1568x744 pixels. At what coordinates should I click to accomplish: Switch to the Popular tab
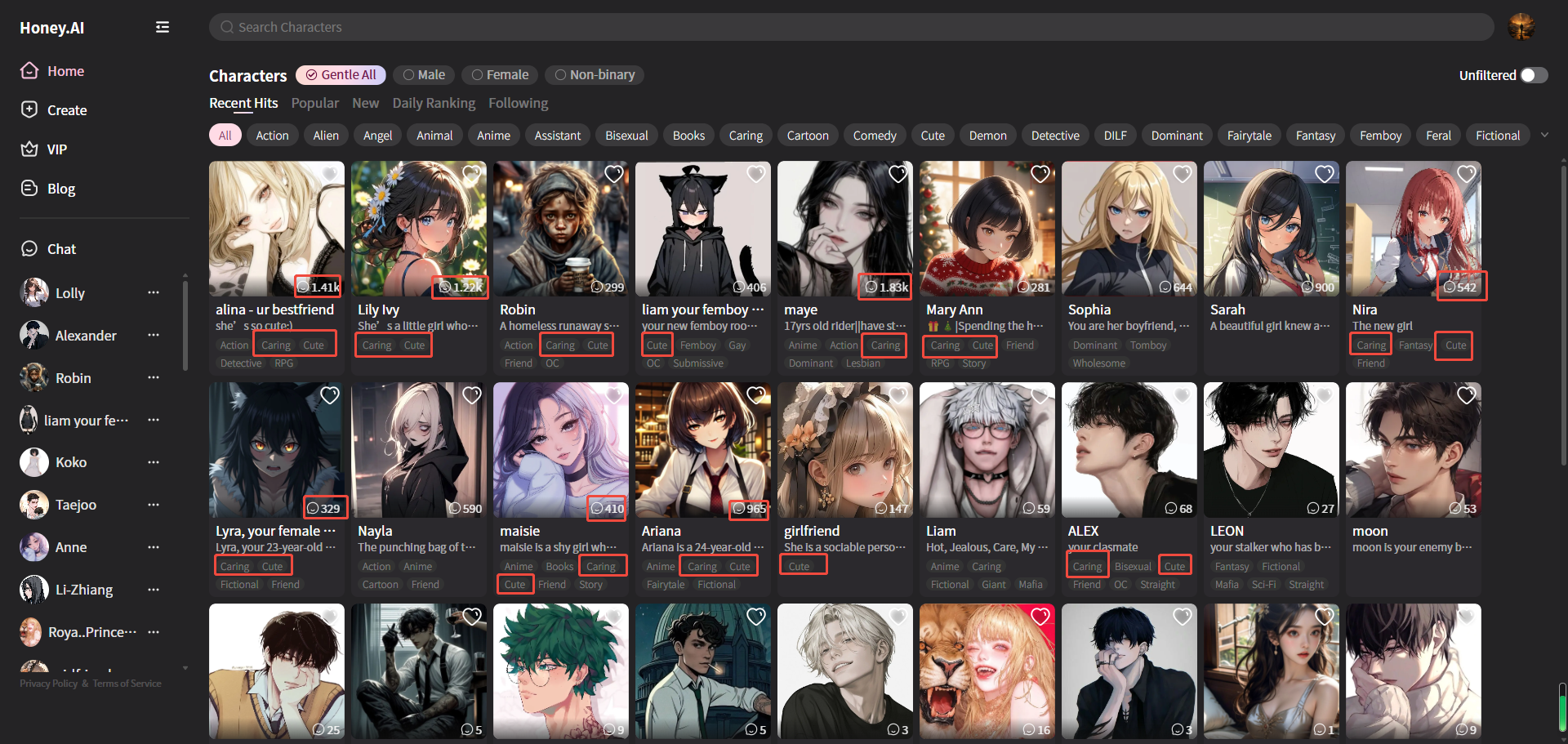pyautogui.click(x=314, y=103)
